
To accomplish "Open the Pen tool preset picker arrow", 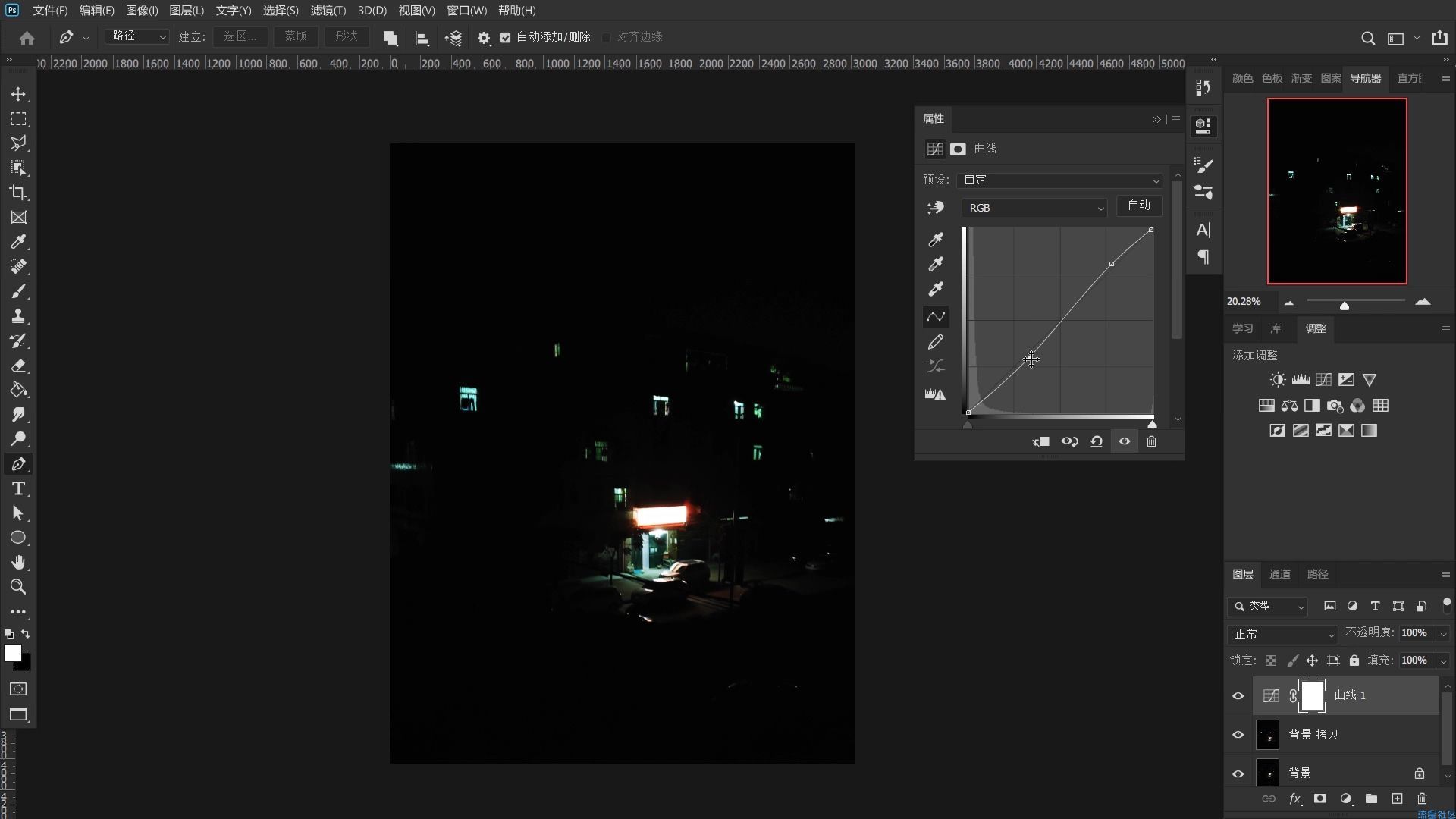I will (x=86, y=38).
